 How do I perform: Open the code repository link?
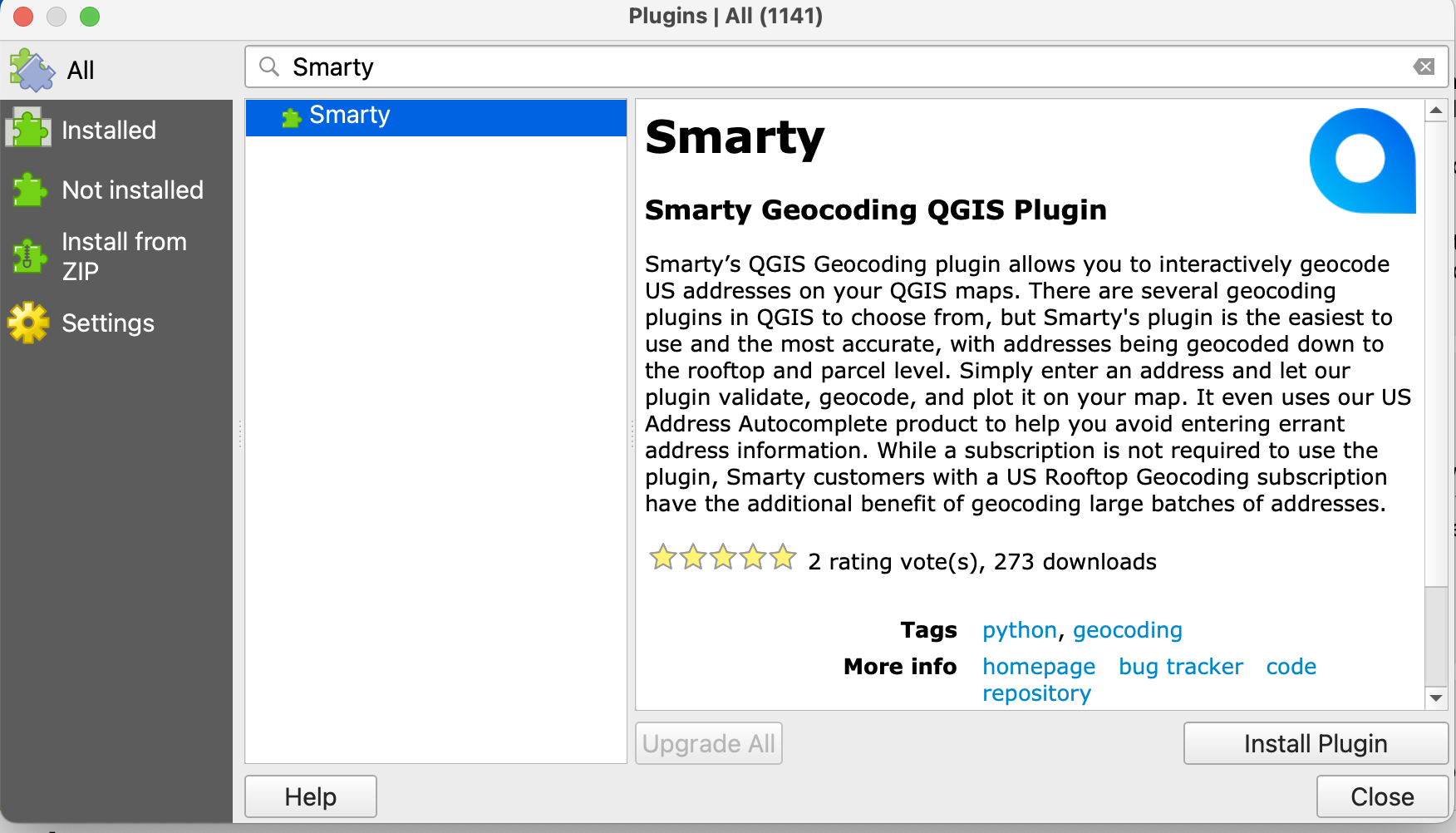[x=1291, y=667]
